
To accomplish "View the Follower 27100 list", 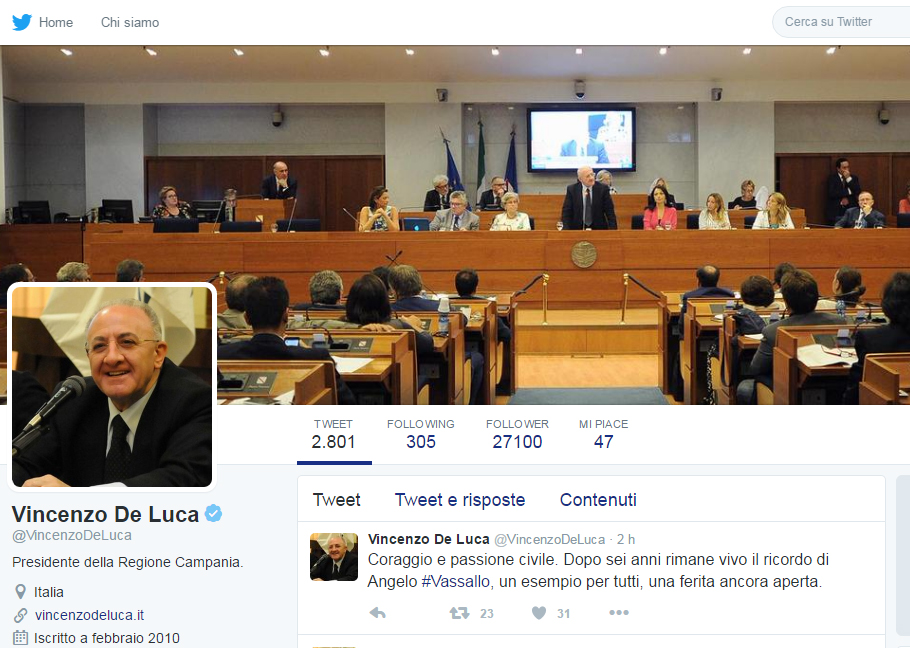I will (517, 435).
